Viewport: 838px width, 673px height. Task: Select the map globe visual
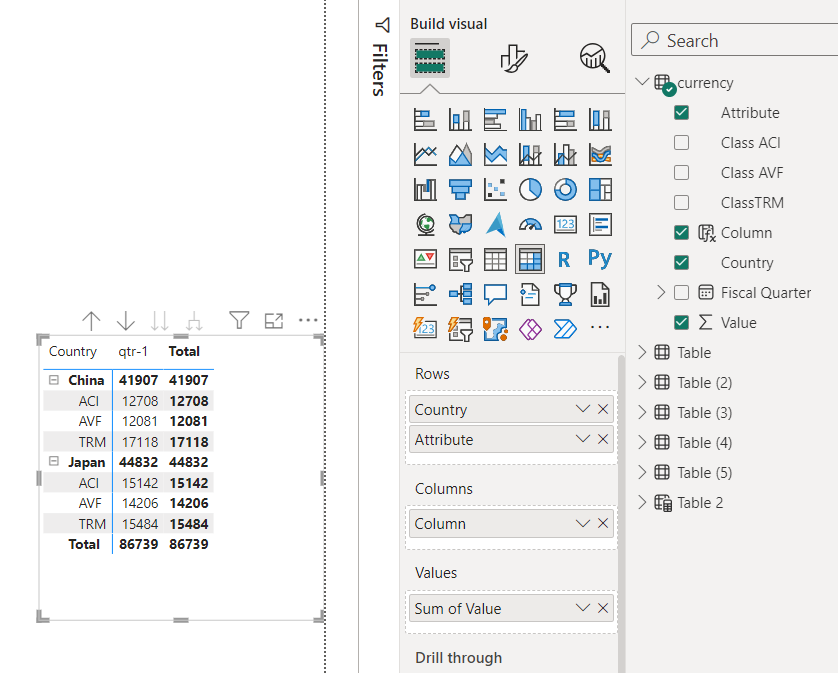pyautogui.click(x=425, y=225)
